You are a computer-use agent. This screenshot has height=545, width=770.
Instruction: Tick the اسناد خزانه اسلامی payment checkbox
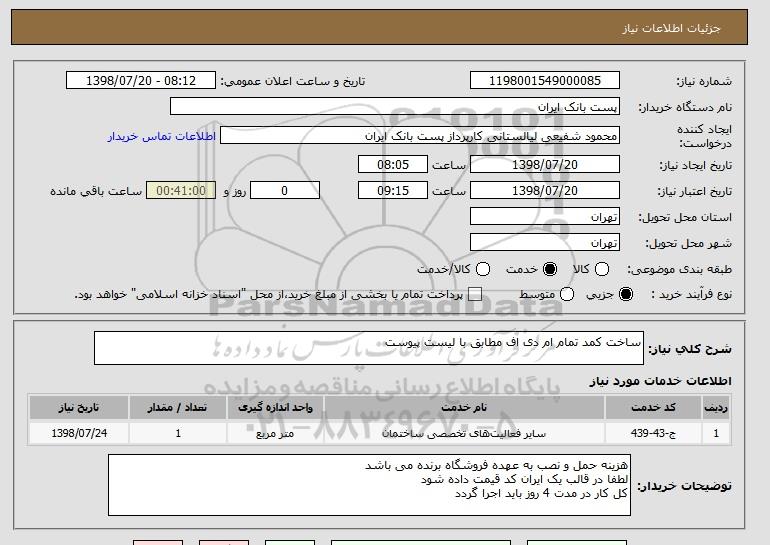click(x=474, y=294)
